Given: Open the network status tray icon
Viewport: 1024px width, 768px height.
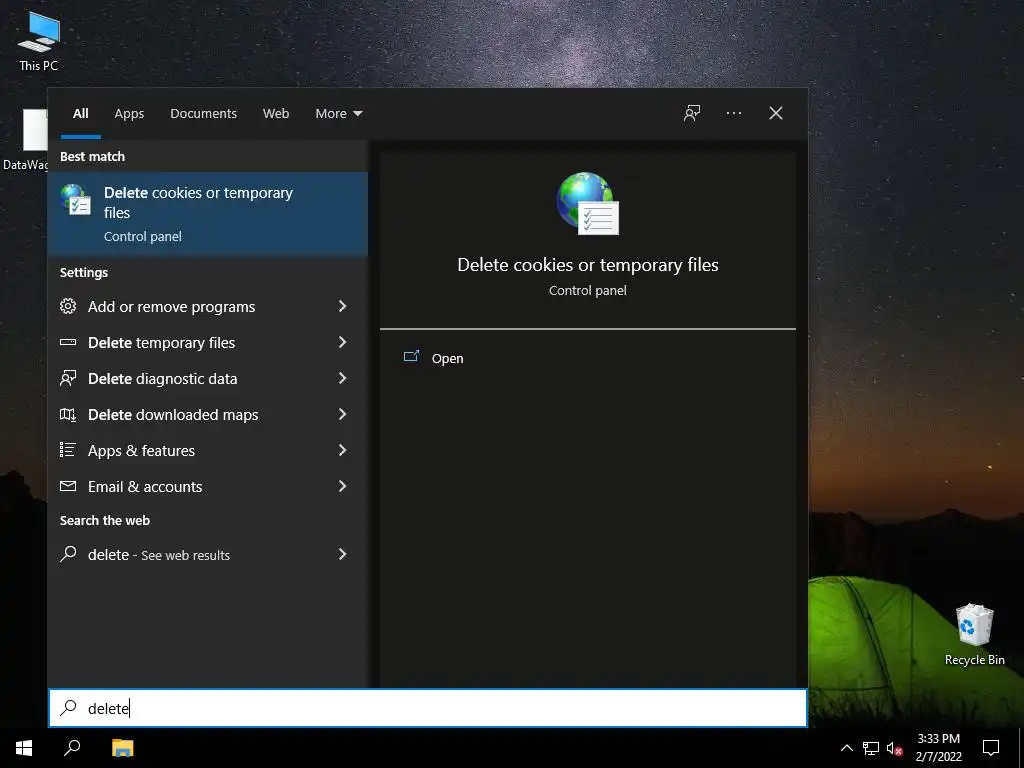Looking at the screenshot, I should (x=870, y=748).
